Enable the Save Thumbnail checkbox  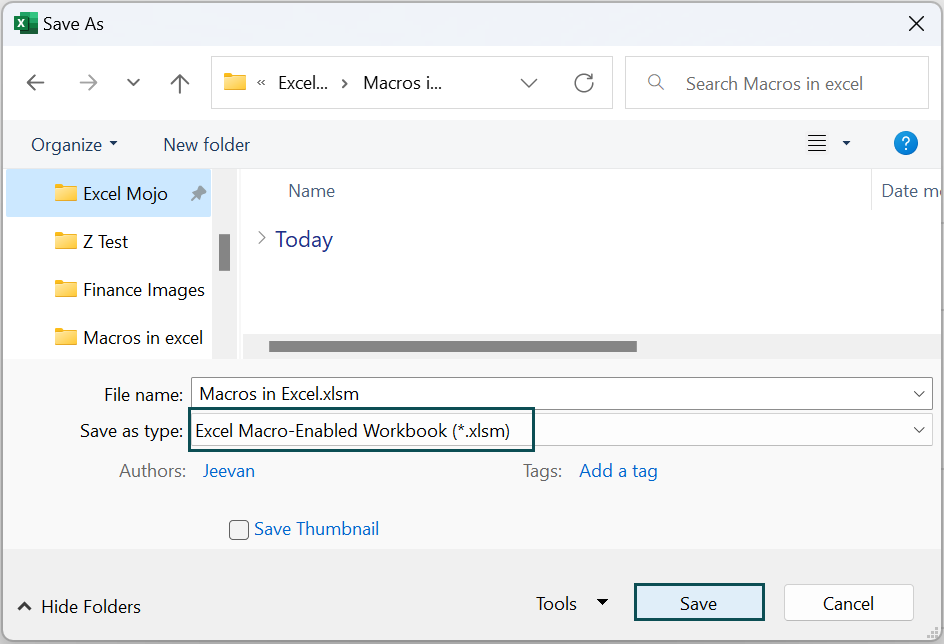click(239, 530)
